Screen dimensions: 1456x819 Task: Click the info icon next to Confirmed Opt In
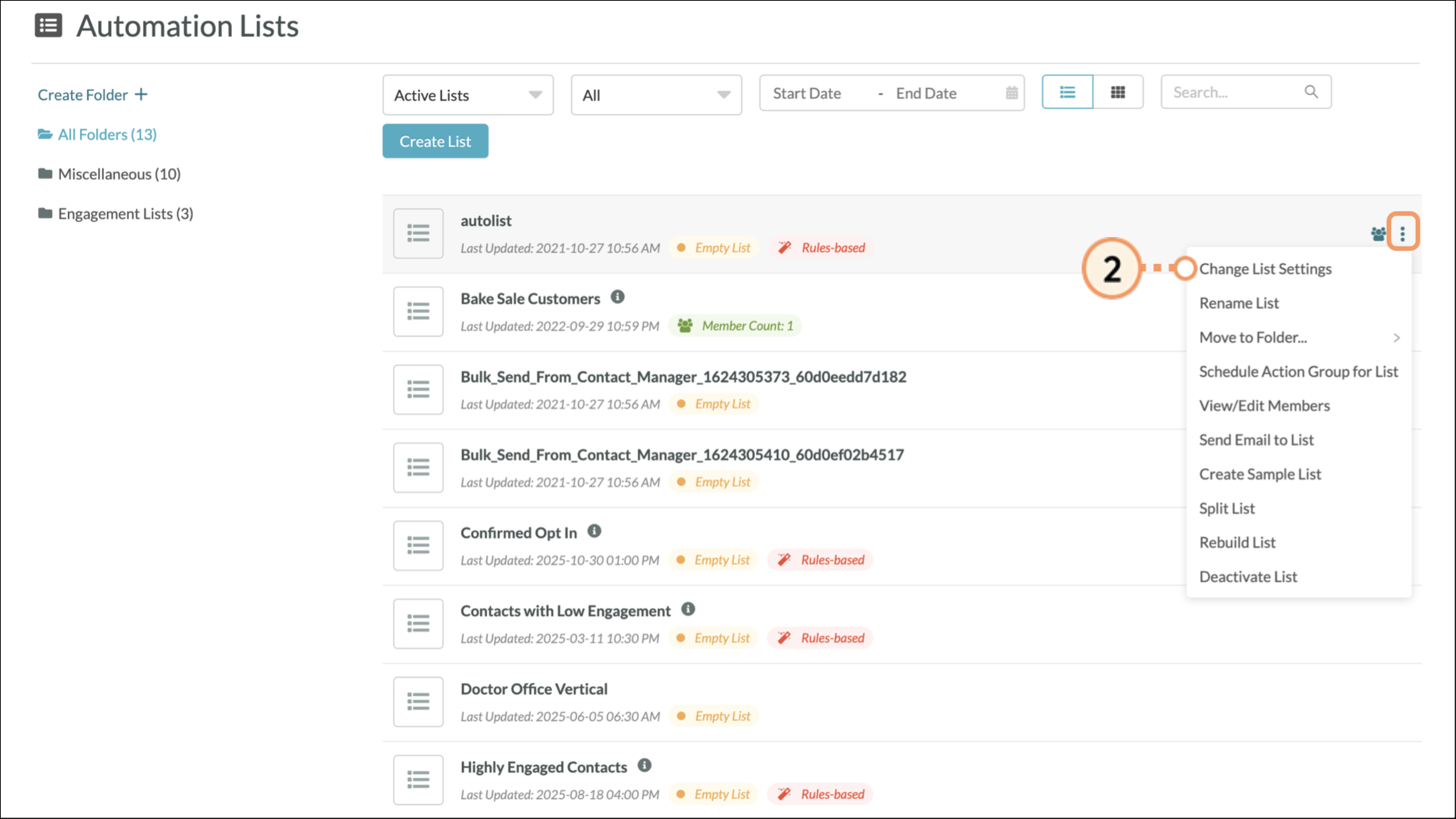594,531
